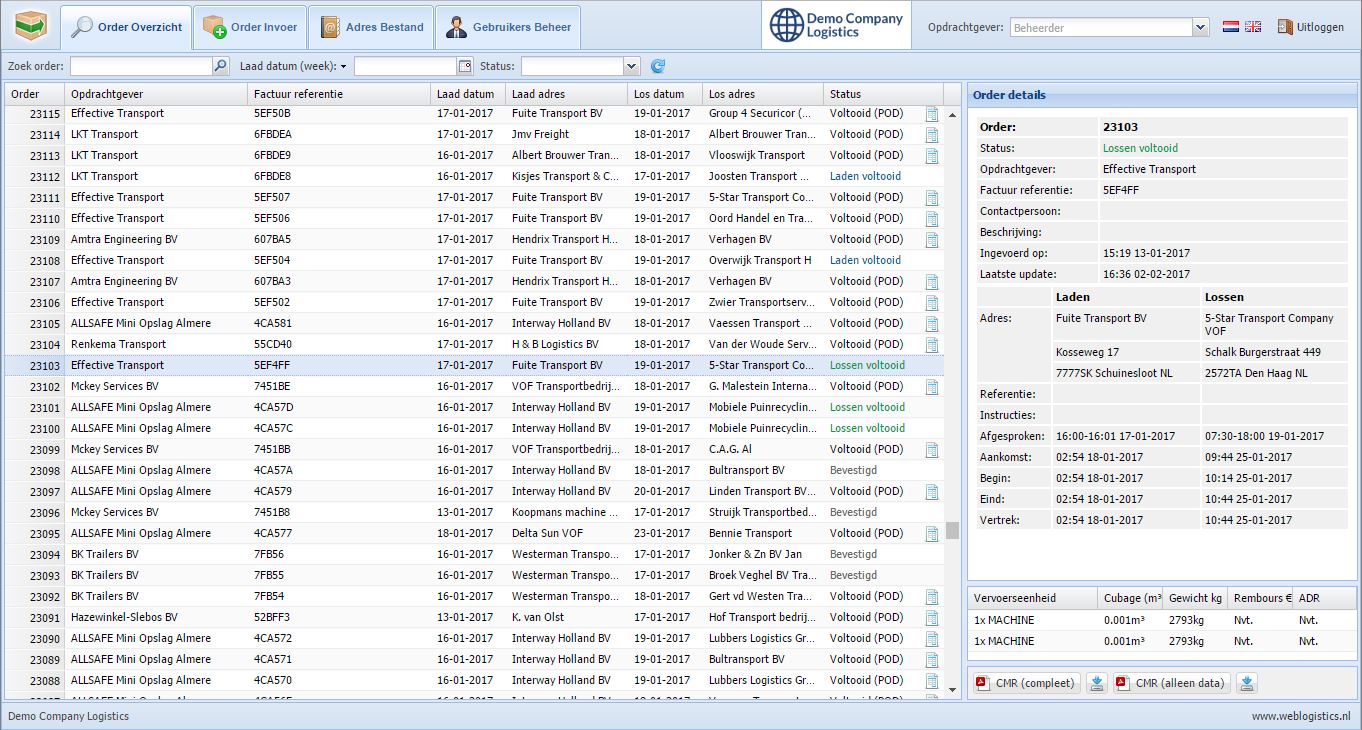
Task: Download the CMR (alleen data) file icon
Action: pos(1246,683)
